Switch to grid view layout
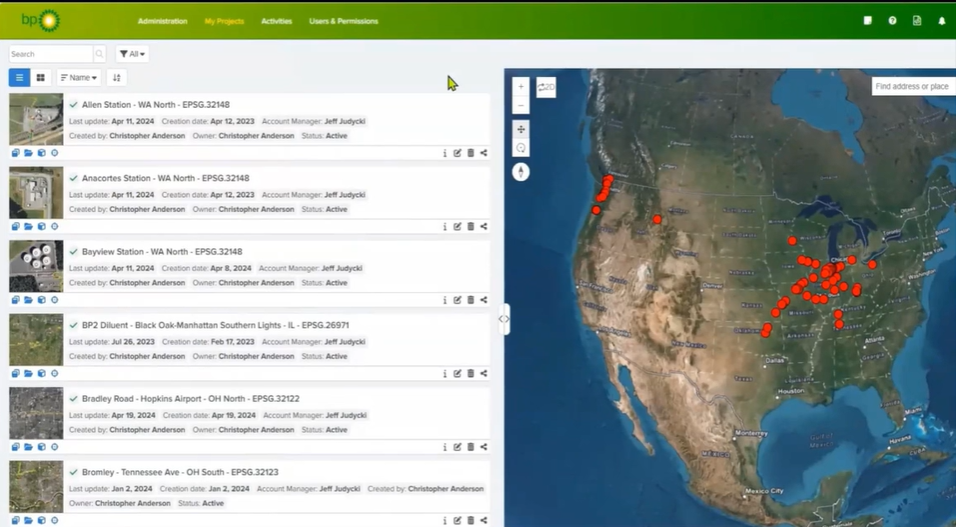This screenshot has height=527, width=956. point(41,77)
